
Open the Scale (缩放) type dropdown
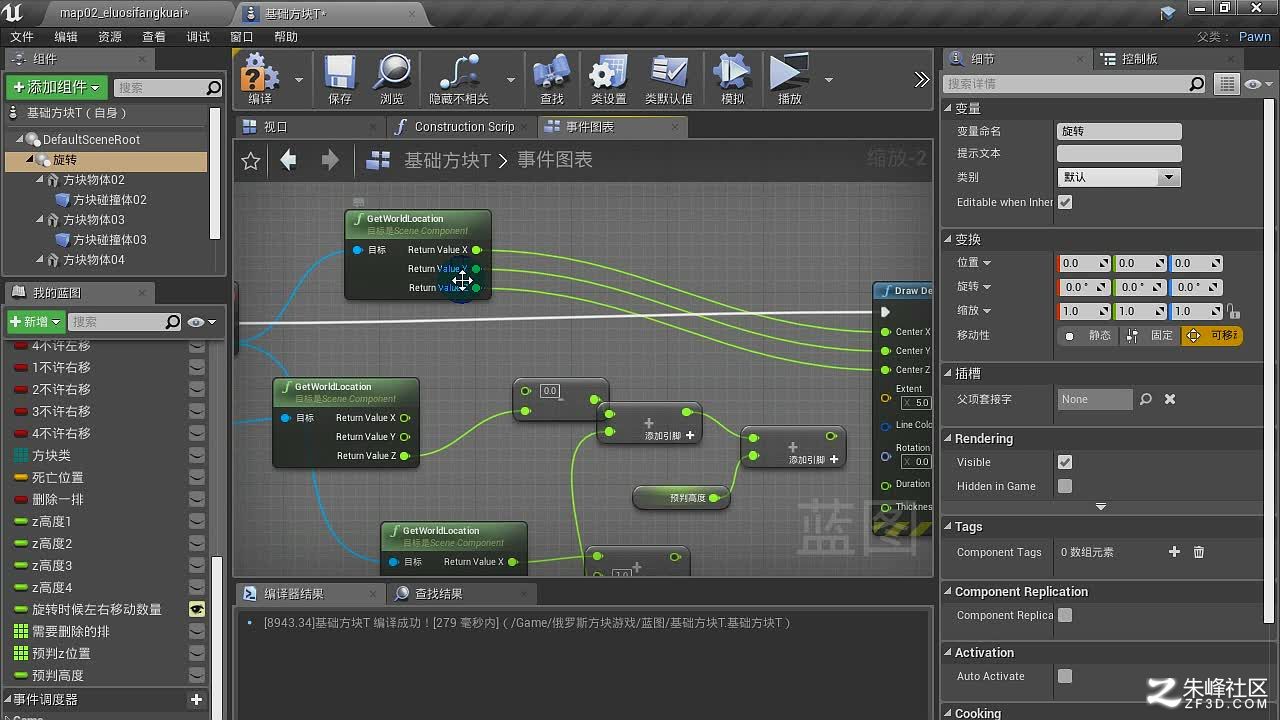pyautogui.click(x=974, y=311)
